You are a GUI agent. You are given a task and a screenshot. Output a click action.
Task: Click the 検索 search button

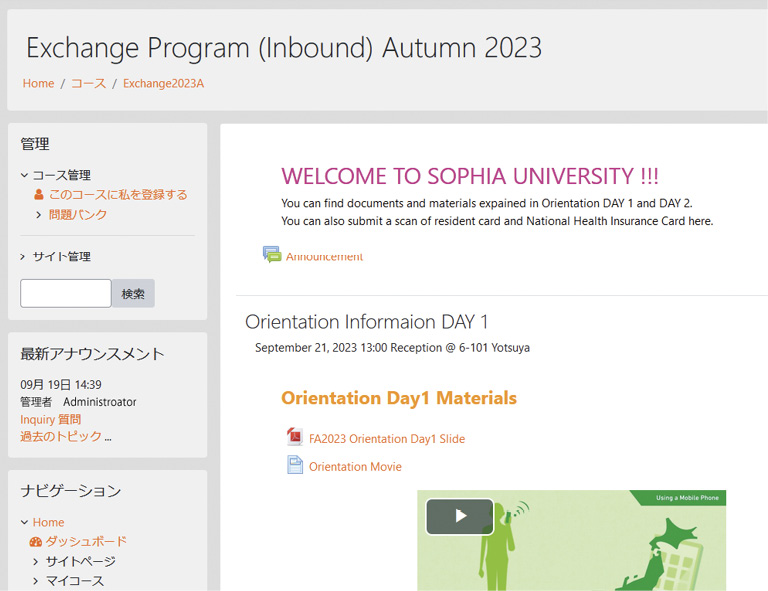coord(133,293)
